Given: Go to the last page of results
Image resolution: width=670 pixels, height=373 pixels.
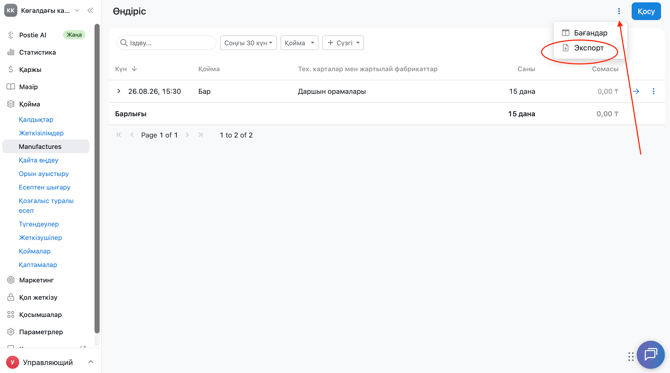Looking at the screenshot, I should point(200,135).
